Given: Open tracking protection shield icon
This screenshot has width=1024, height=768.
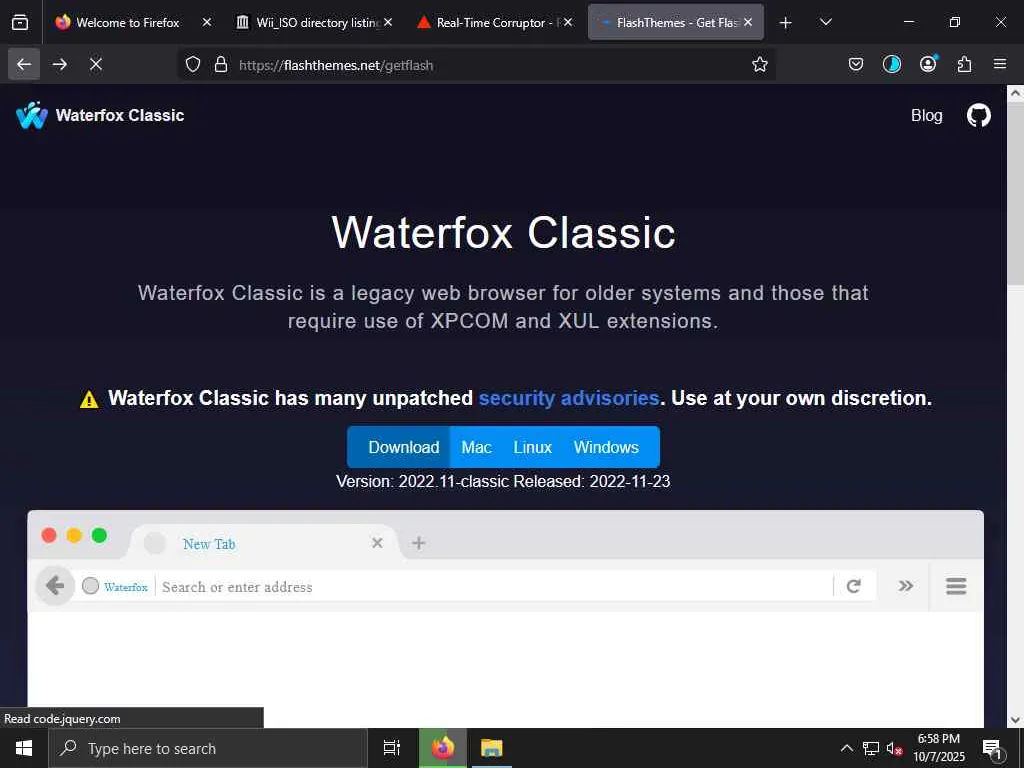Looking at the screenshot, I should coord(193,64).
